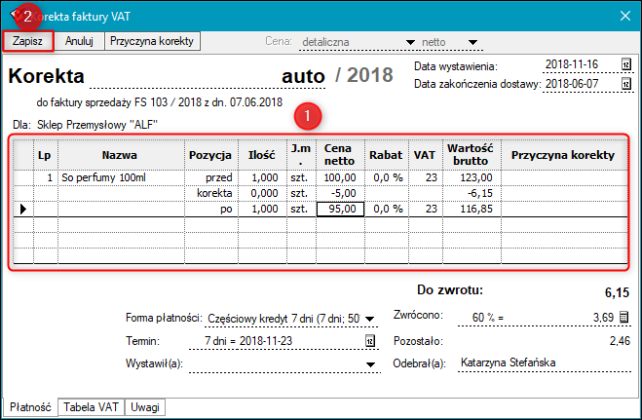
Task: Select the So perfumy 100ml item name cell
Action: tap(121, 178)
